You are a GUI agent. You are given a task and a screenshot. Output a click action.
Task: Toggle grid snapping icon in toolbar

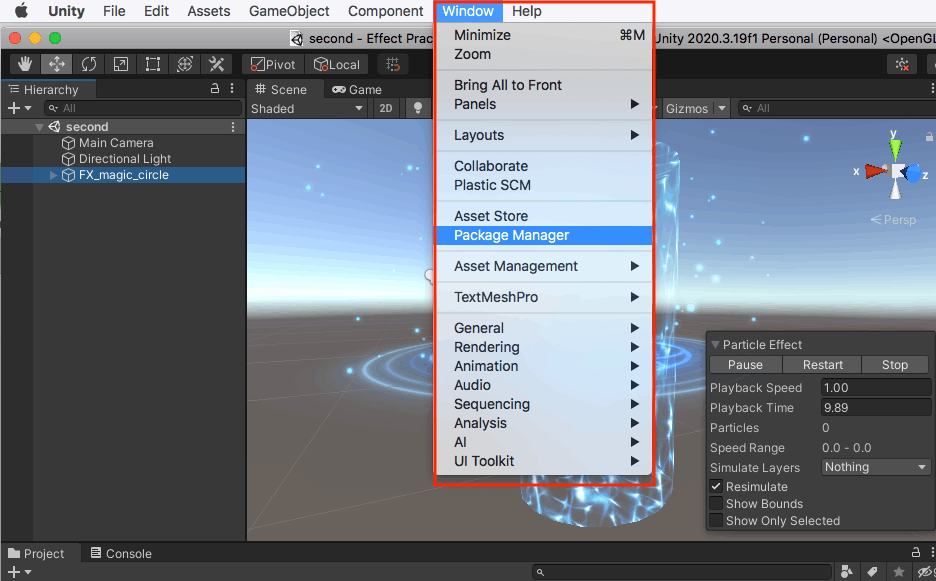[393, 64]
